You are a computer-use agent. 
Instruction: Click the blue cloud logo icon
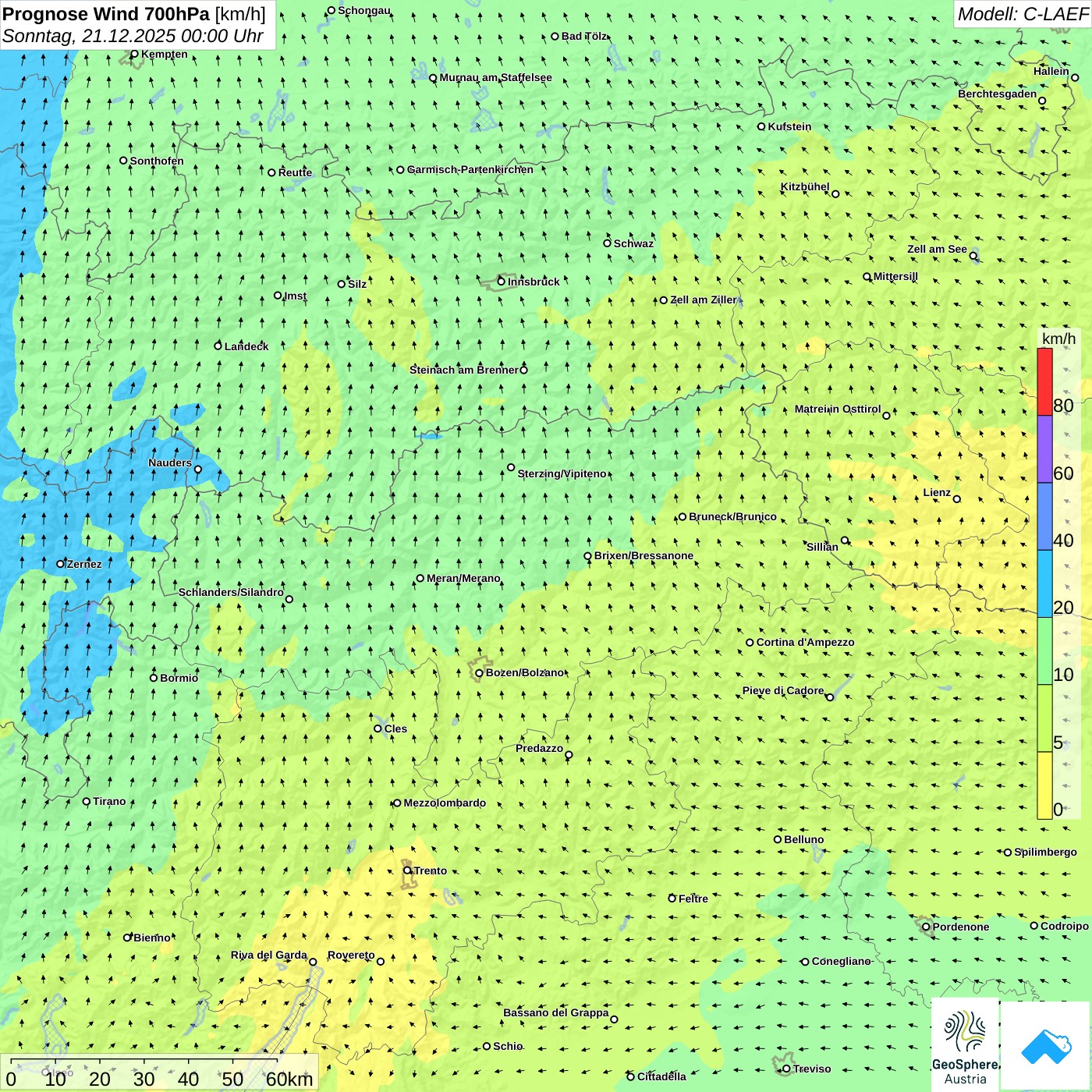[1046, 1047]
